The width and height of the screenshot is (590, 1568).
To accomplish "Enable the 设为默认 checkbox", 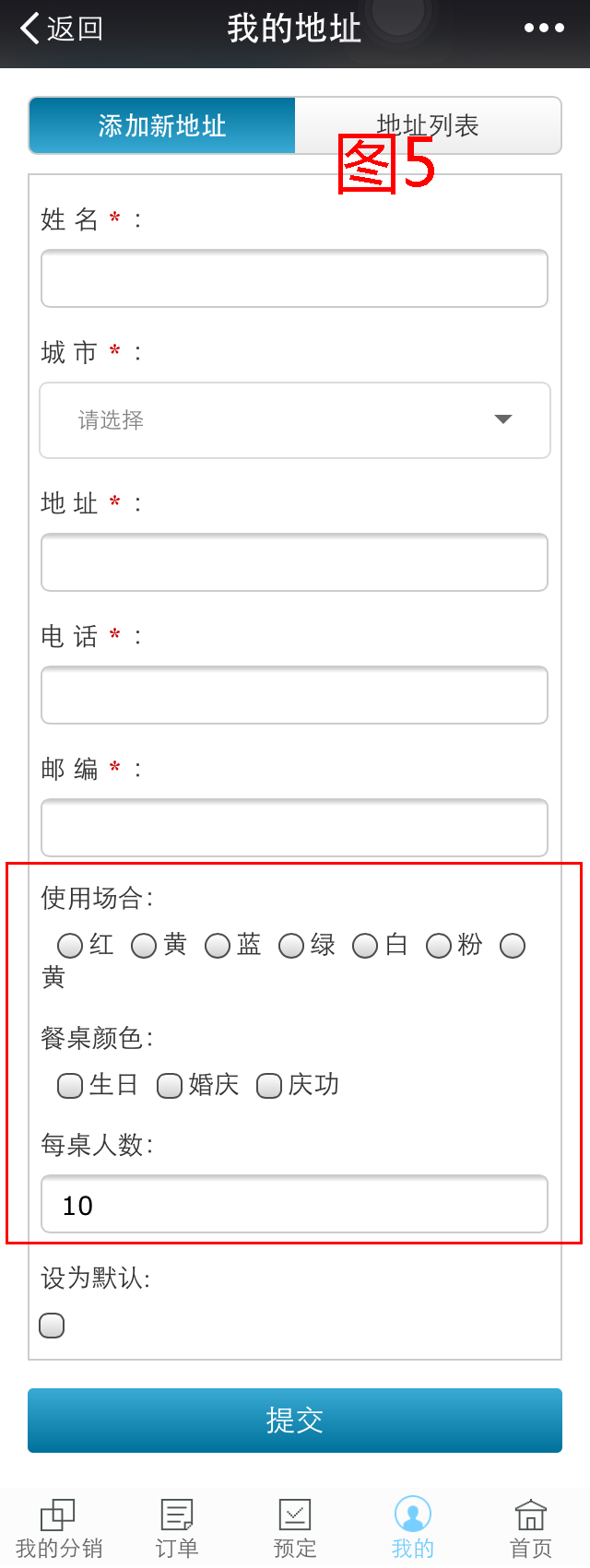I will coord(52,1326).
